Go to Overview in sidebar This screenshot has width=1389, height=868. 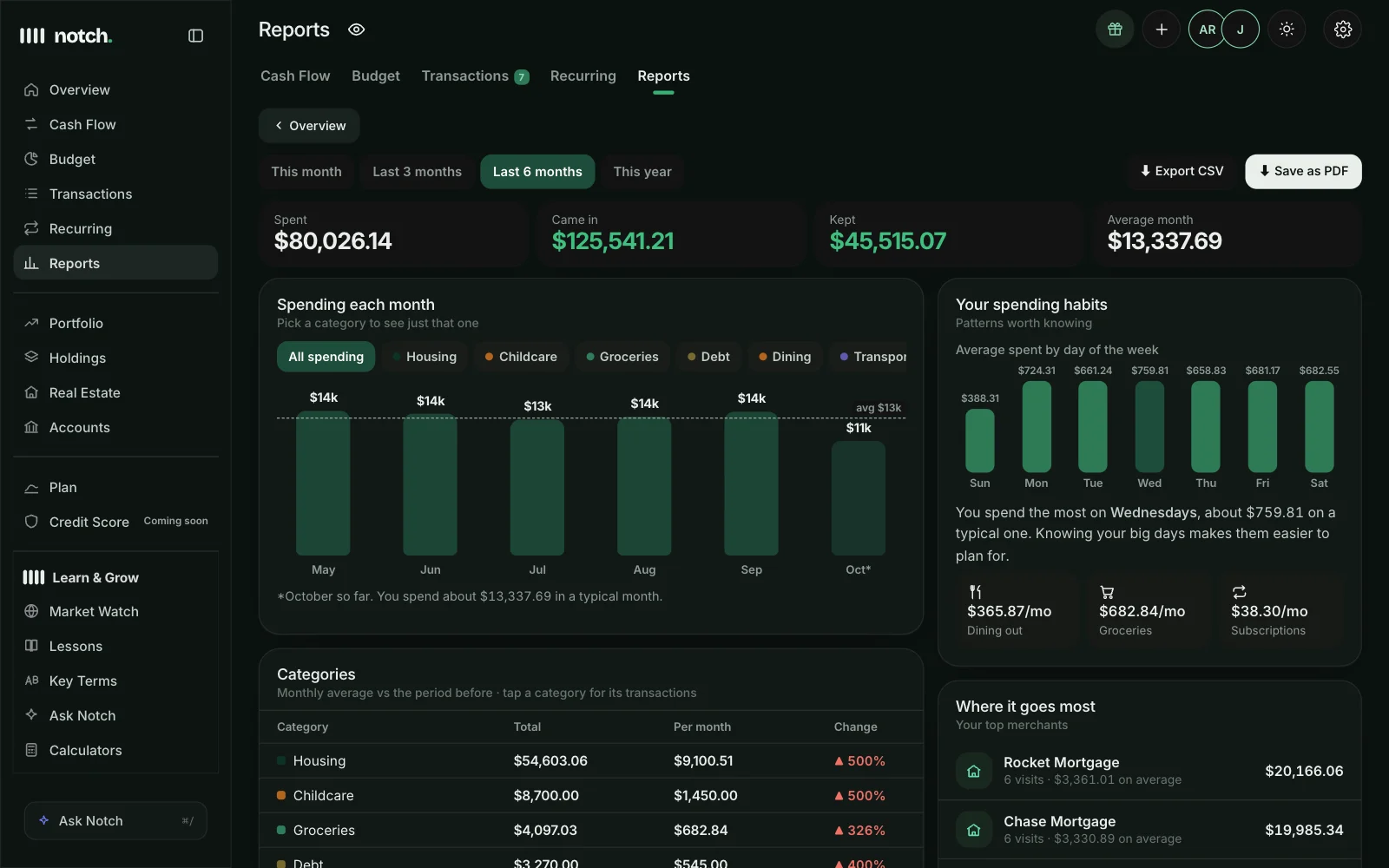(115, 89)
